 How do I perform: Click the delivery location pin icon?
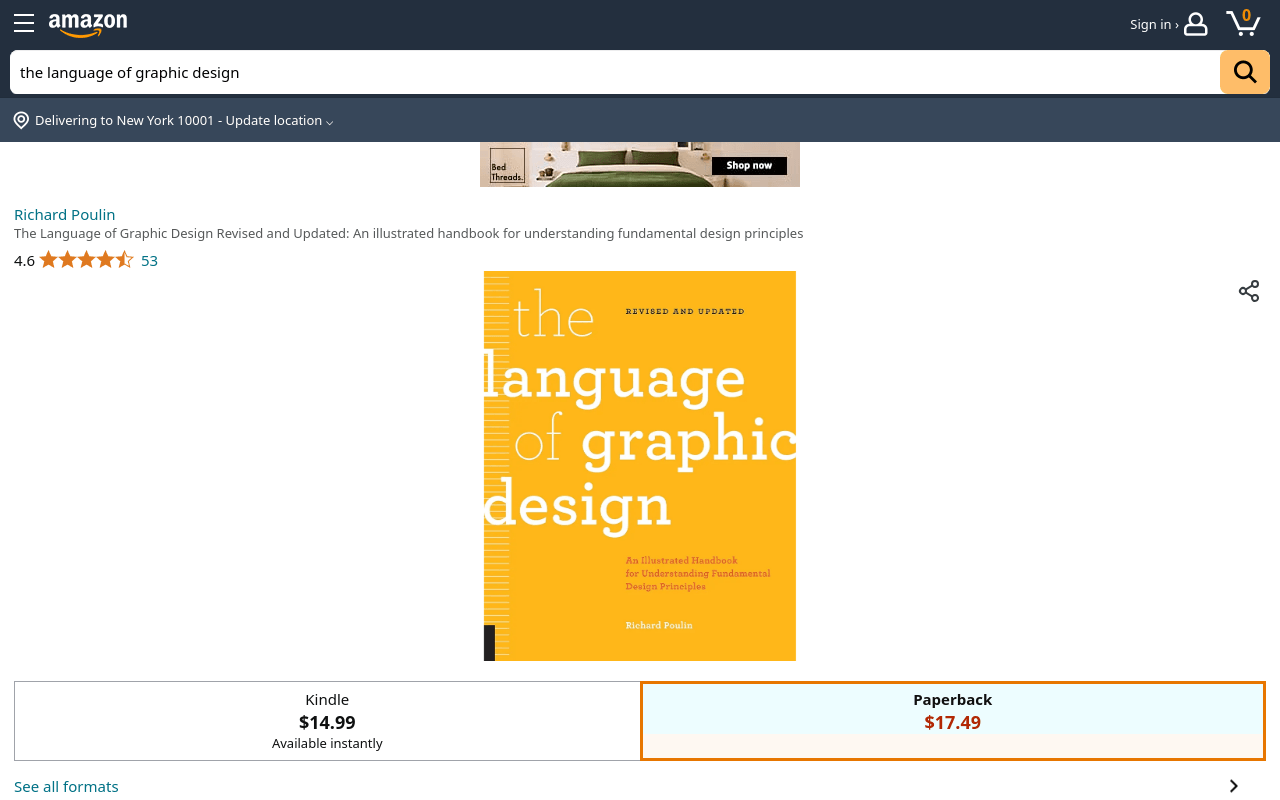(x=21, y=120)
